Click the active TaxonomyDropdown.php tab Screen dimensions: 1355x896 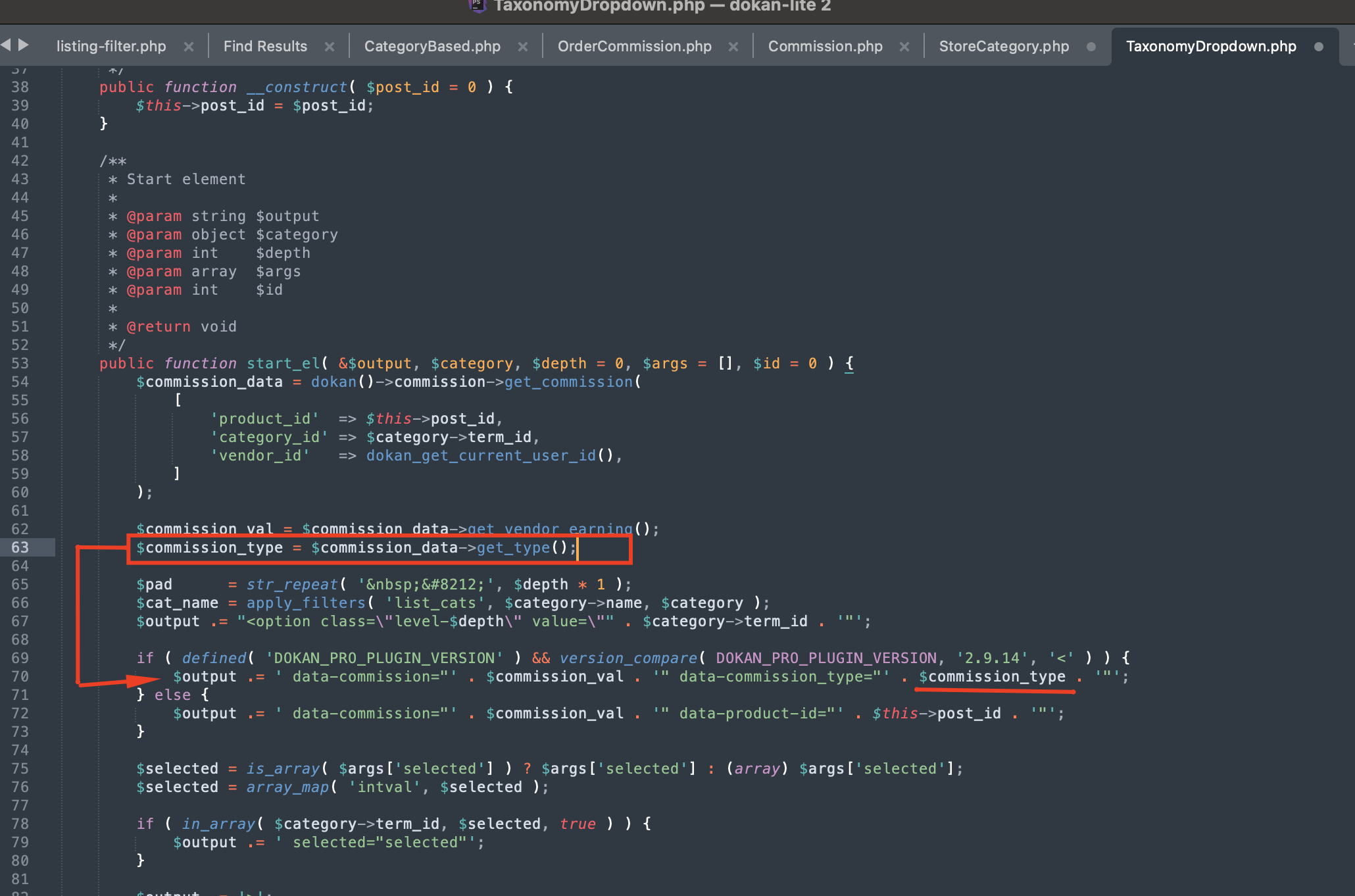pos(1211,46)
